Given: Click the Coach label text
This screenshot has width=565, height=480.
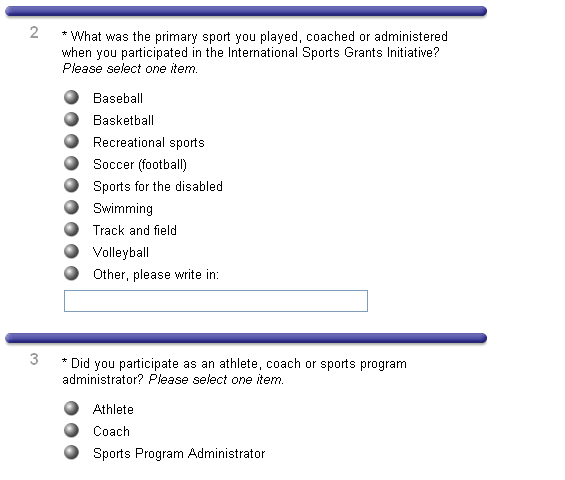Looking at the screenshot, I should pos(111,431).
